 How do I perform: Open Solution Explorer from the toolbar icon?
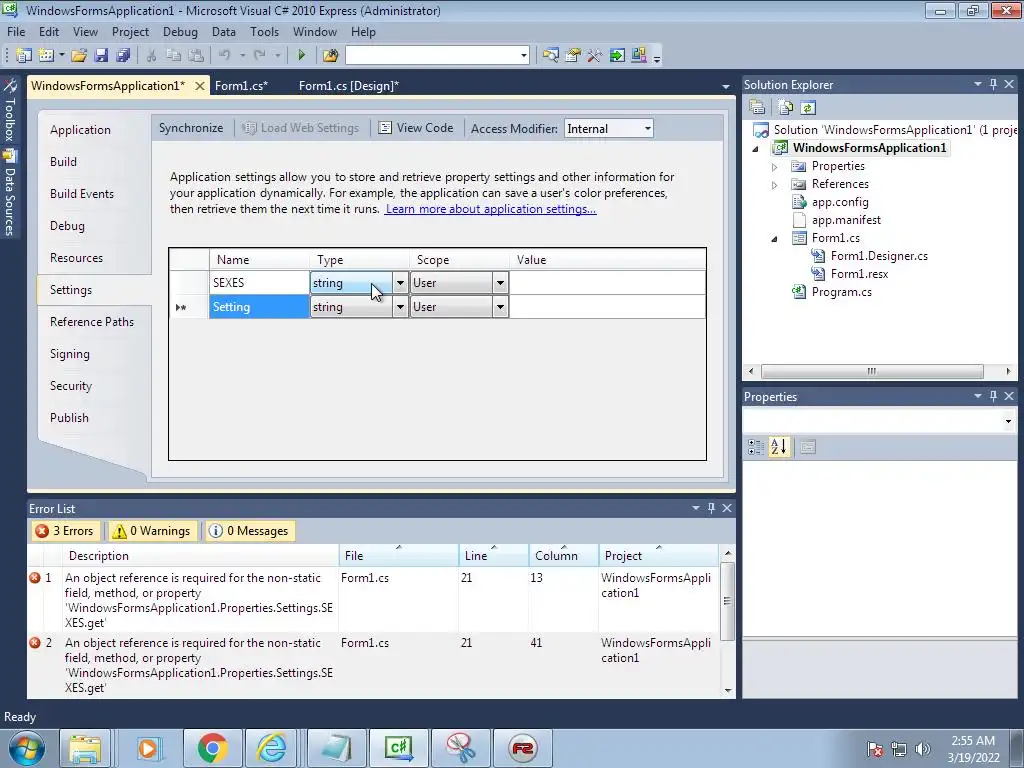click(x=551, y=56)
